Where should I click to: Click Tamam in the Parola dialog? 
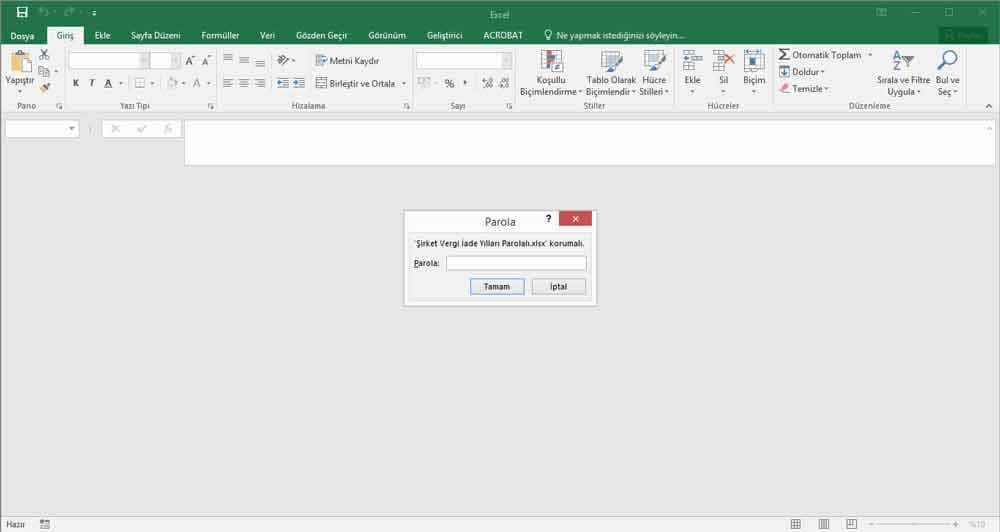click(497, 286)
